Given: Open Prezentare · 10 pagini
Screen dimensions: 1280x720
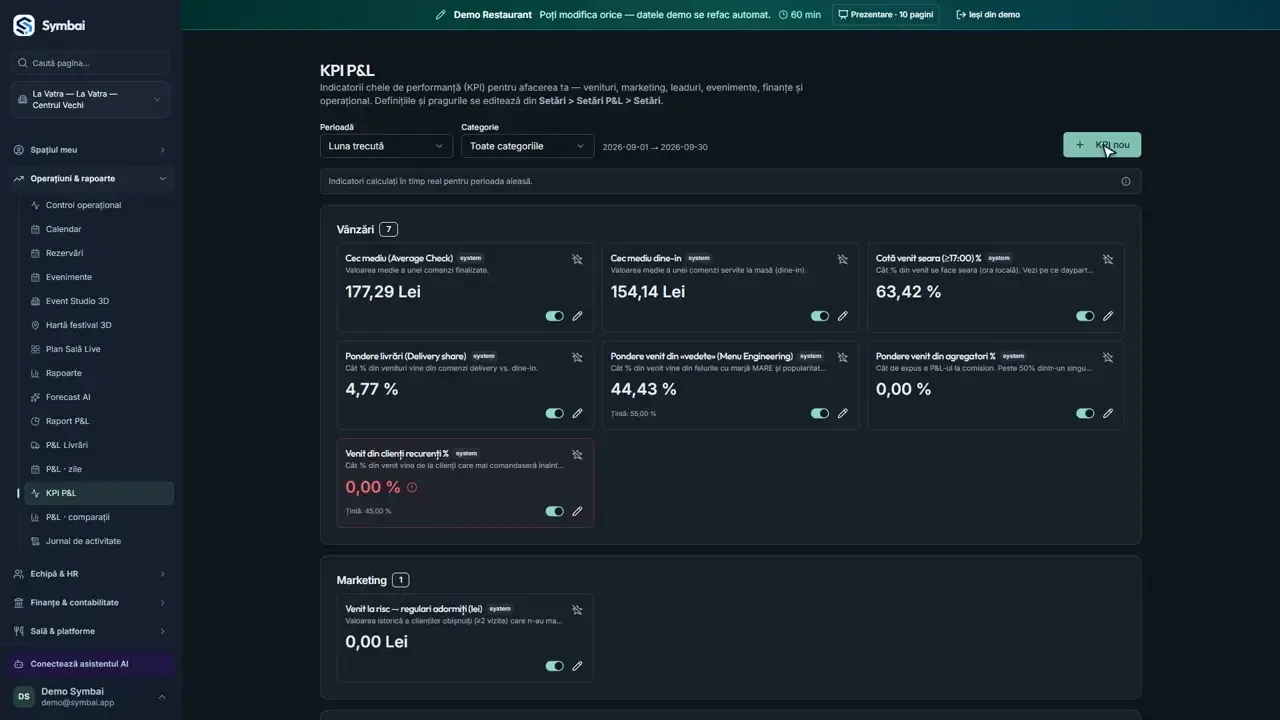Looking at the screenshot, I should (885, 15).
